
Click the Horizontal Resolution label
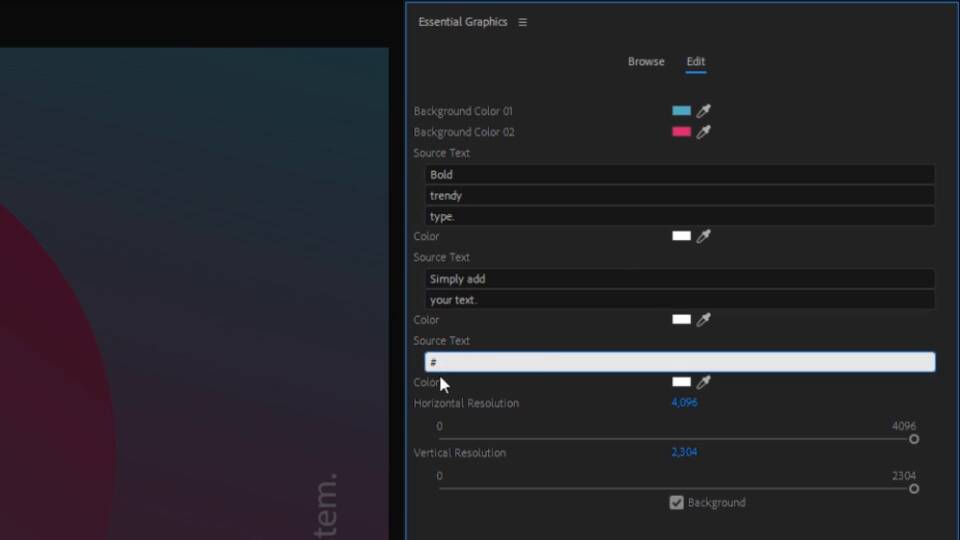click(466, 403)
